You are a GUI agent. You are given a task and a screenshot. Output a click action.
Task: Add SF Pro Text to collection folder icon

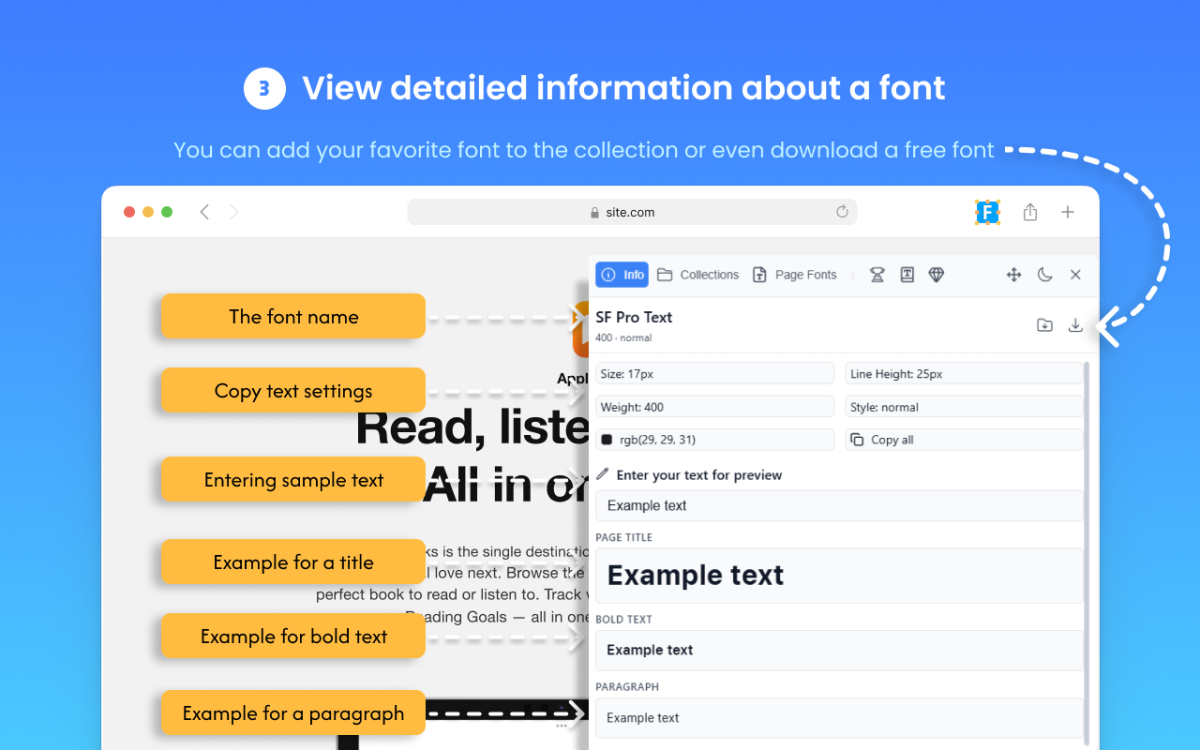1045,325
